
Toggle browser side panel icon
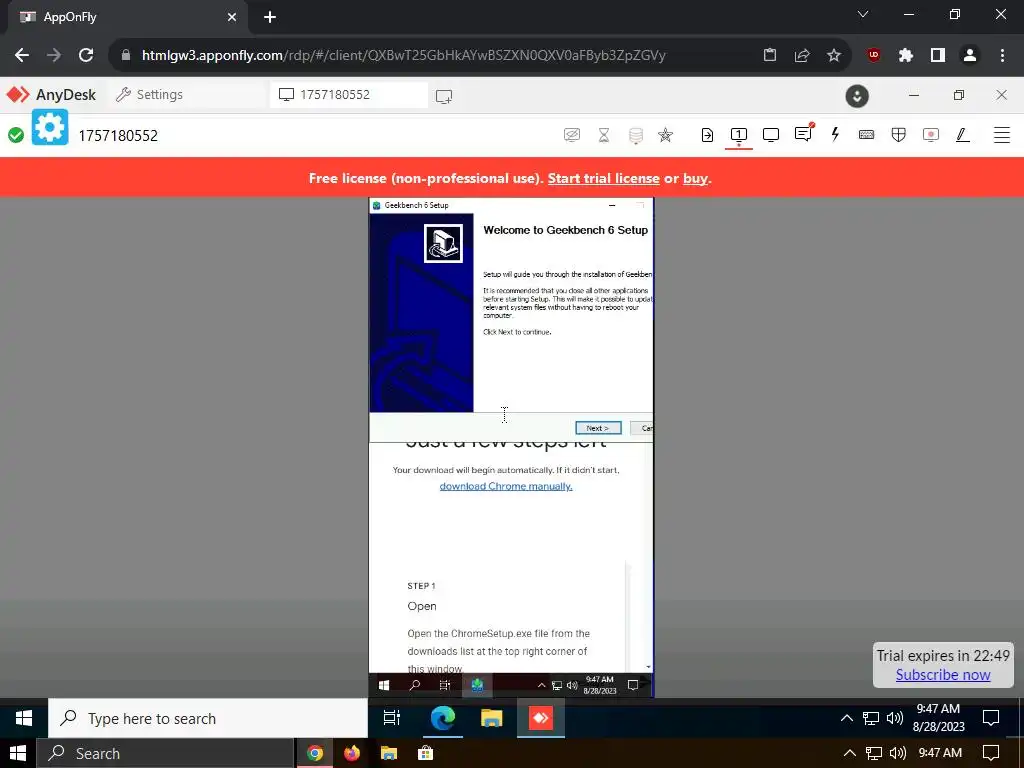pyautogui.click(x=938, y=56)
